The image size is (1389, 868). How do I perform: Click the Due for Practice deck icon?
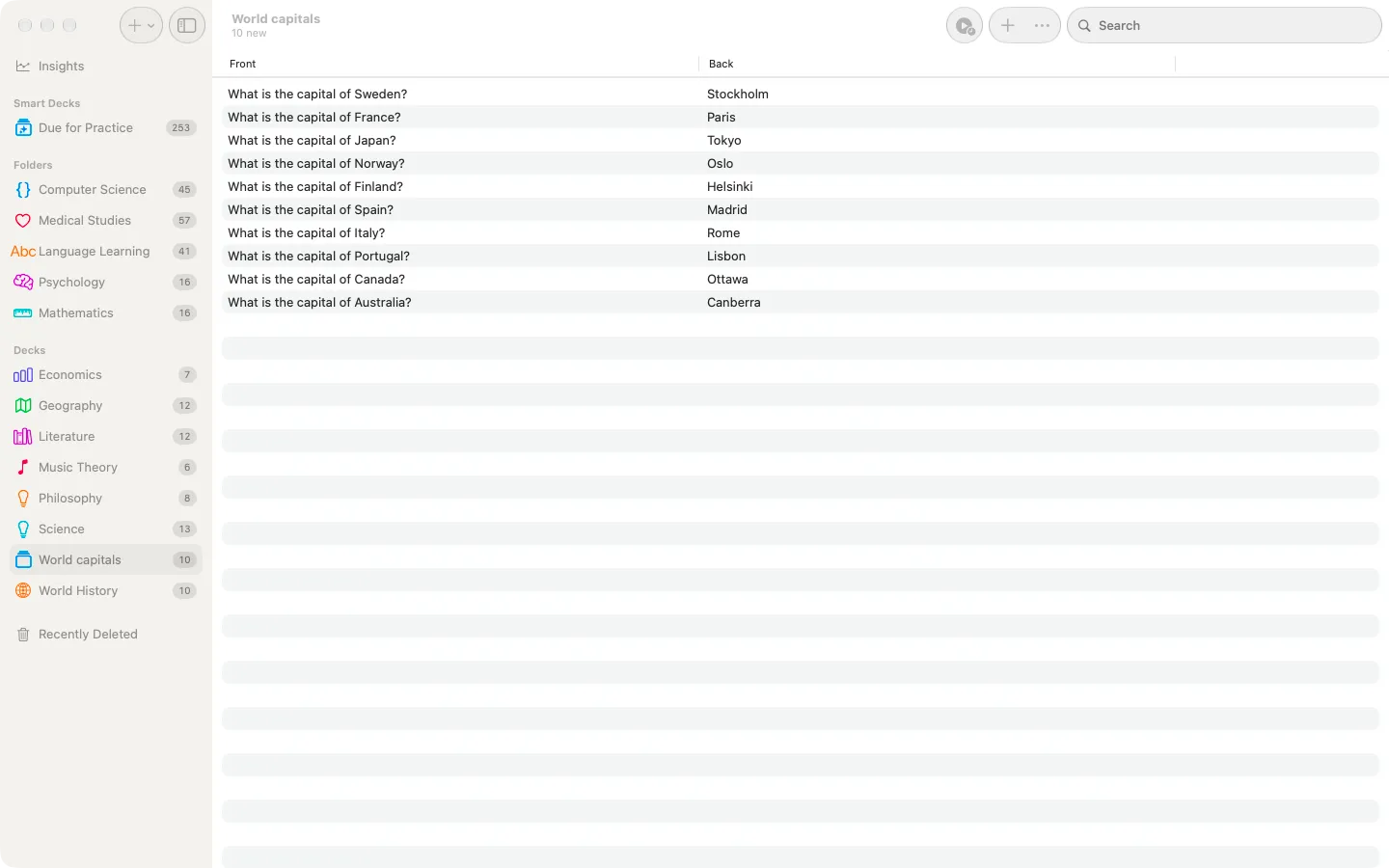(23, 128)
